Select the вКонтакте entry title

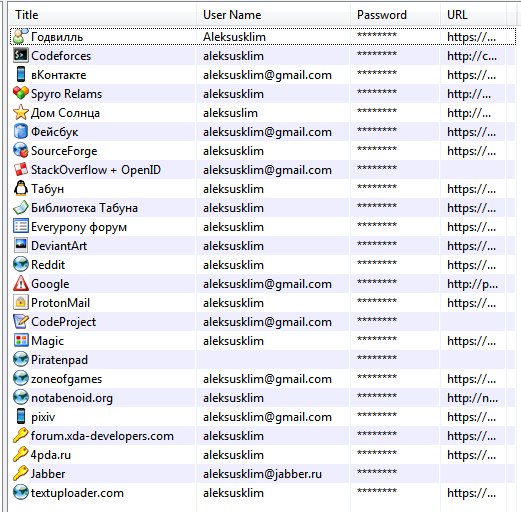[59, 75]
